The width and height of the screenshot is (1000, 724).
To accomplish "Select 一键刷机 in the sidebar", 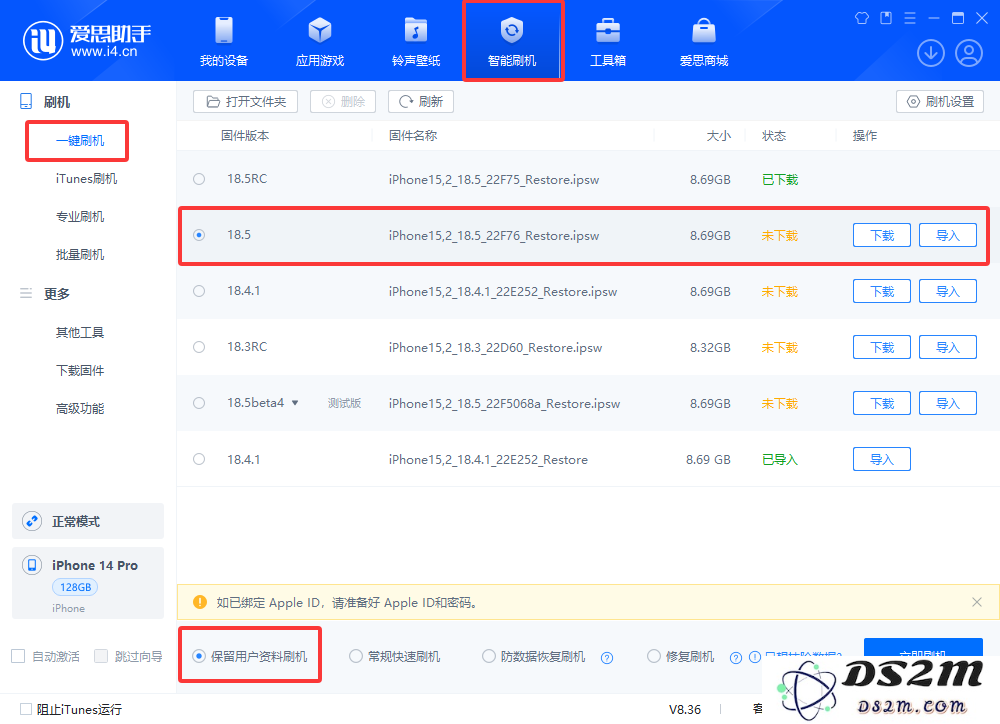I will 80,140.
